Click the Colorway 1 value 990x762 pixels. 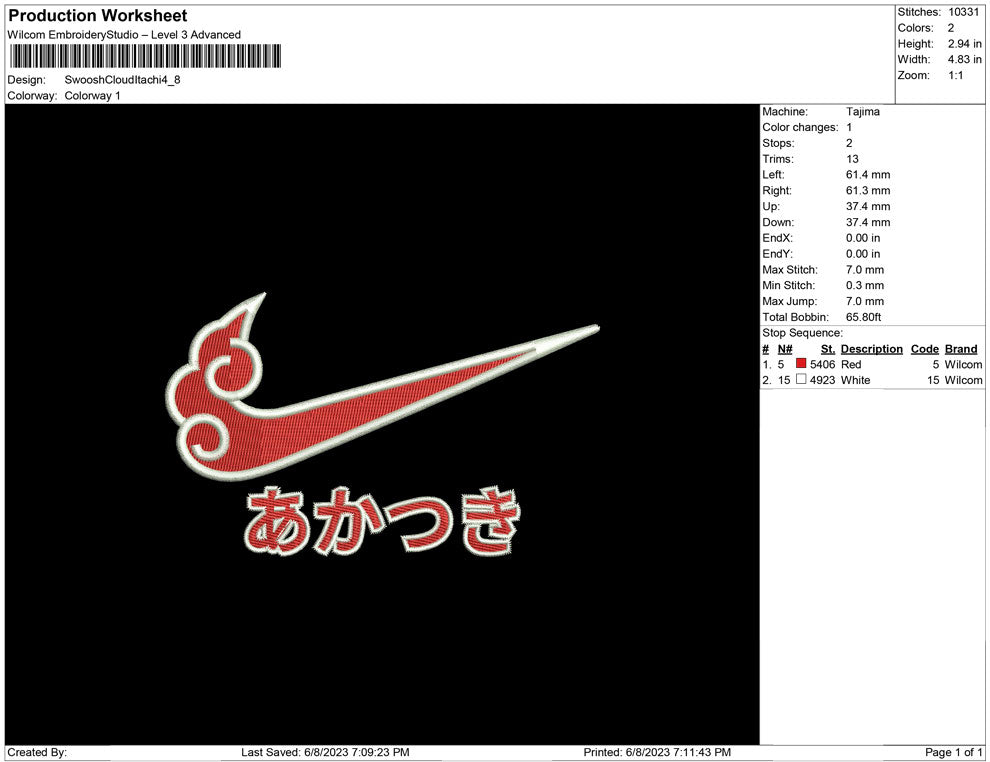(92, 96)
